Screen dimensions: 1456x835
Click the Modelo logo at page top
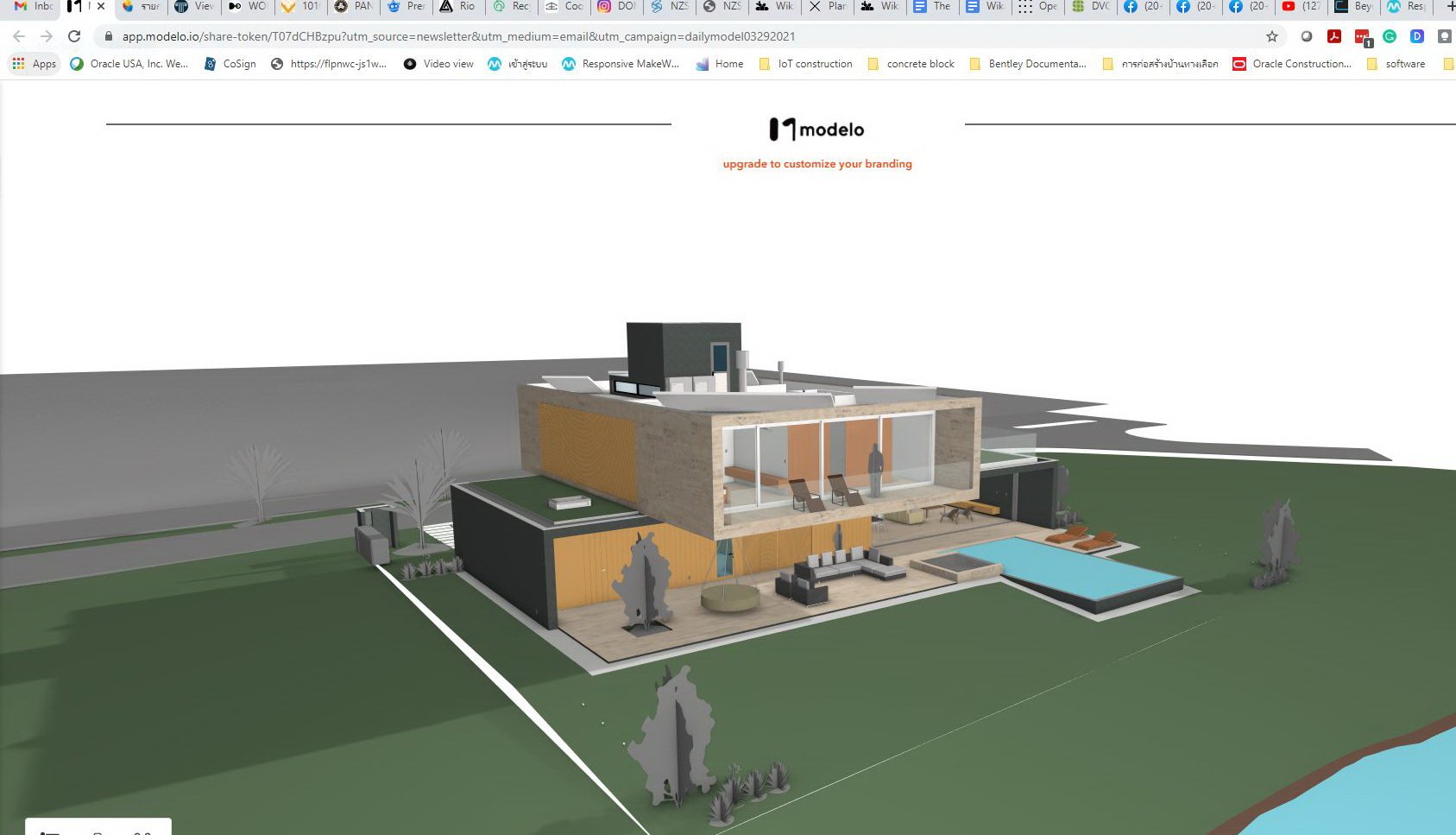point(816,130)
